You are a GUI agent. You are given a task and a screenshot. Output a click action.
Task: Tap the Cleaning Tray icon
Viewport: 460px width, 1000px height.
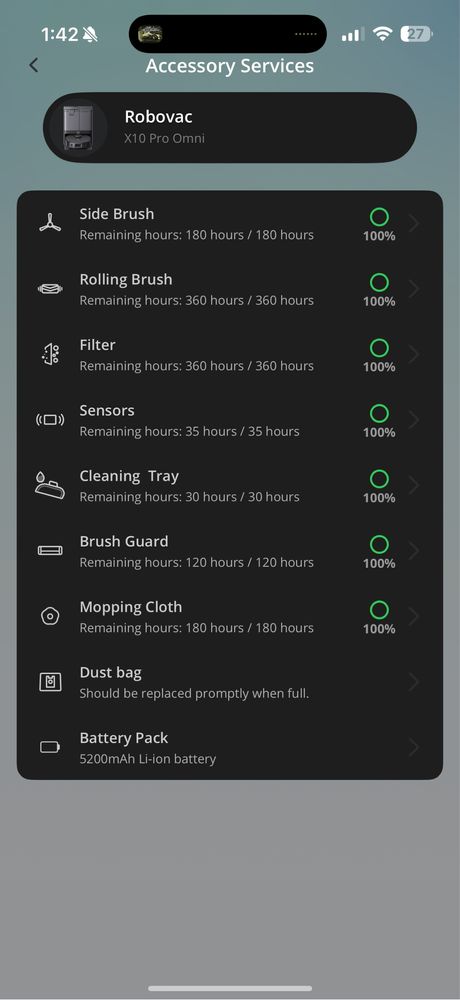(50, 485)
